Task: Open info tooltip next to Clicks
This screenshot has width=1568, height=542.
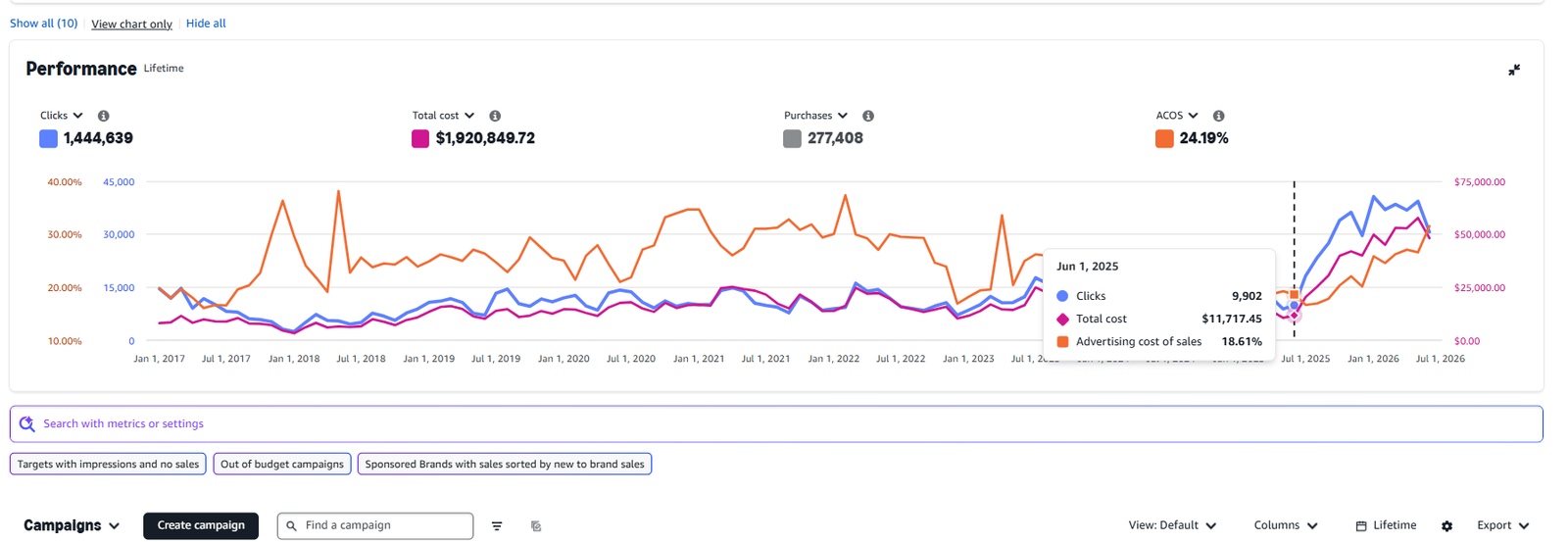Action: point(103,116)
